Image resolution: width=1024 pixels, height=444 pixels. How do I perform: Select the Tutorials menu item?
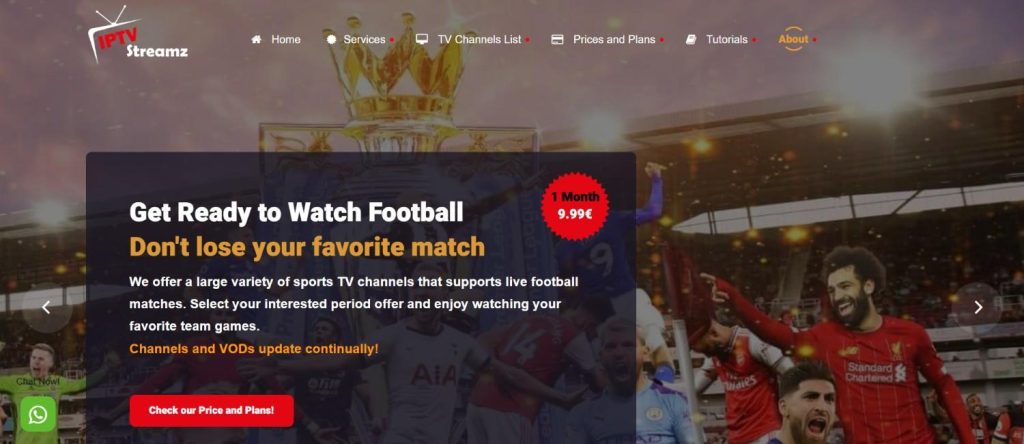pyautogui.click(x=726, y=39)
